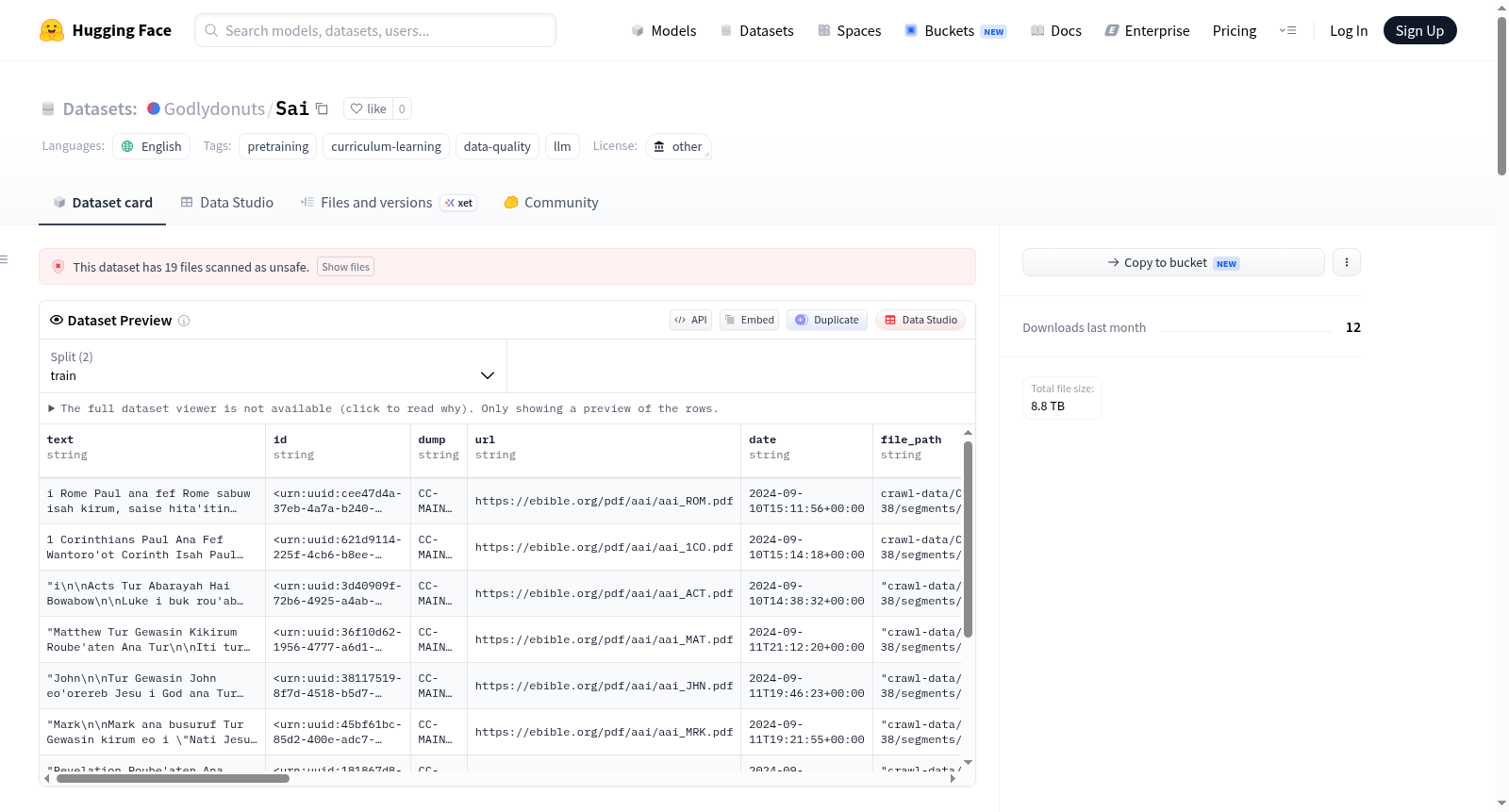Image resolution: width=1509 pixels, height=812 pixels.
Task: Go to the Enterprise page
Action: coord(1147,30)
